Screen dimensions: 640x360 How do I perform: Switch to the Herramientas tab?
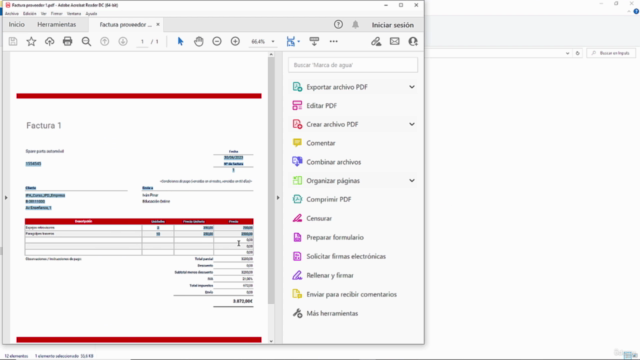57,24
